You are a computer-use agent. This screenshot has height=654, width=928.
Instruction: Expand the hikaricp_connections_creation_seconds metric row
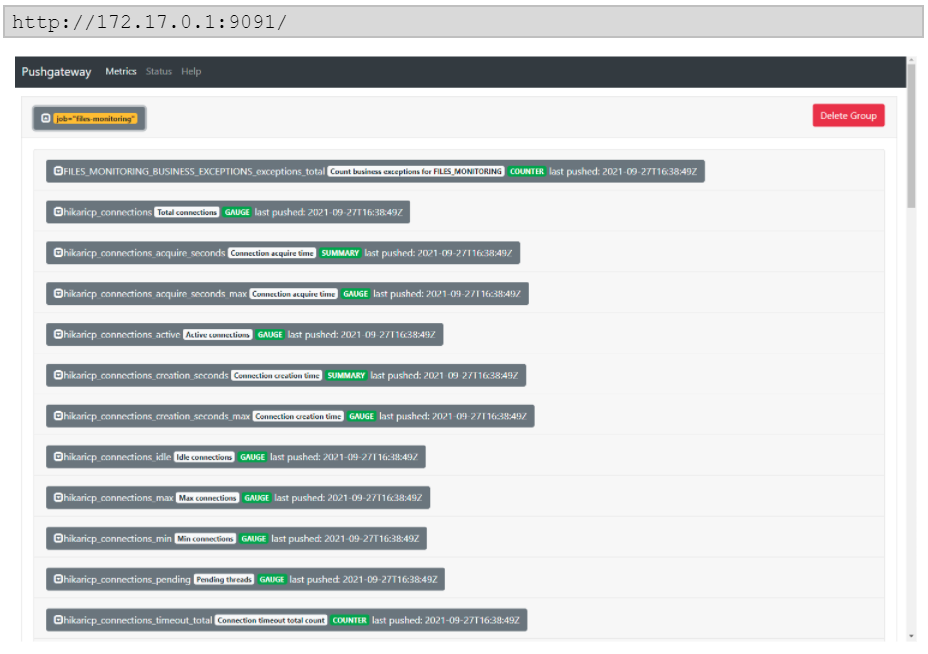pos(58,375)
